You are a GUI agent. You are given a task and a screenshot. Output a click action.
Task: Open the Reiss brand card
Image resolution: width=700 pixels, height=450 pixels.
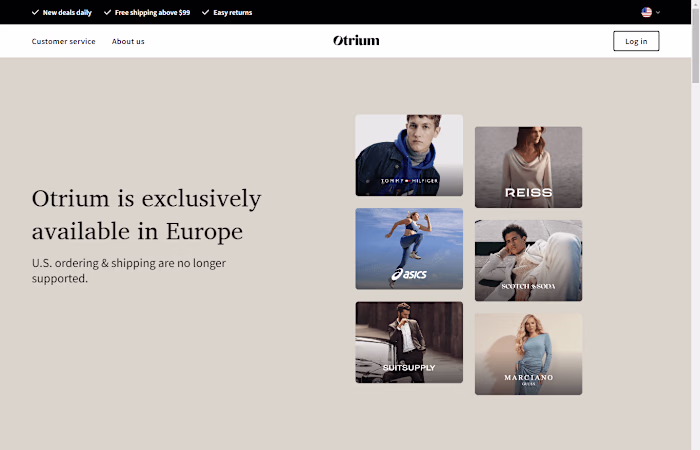(x=529, y=167)
